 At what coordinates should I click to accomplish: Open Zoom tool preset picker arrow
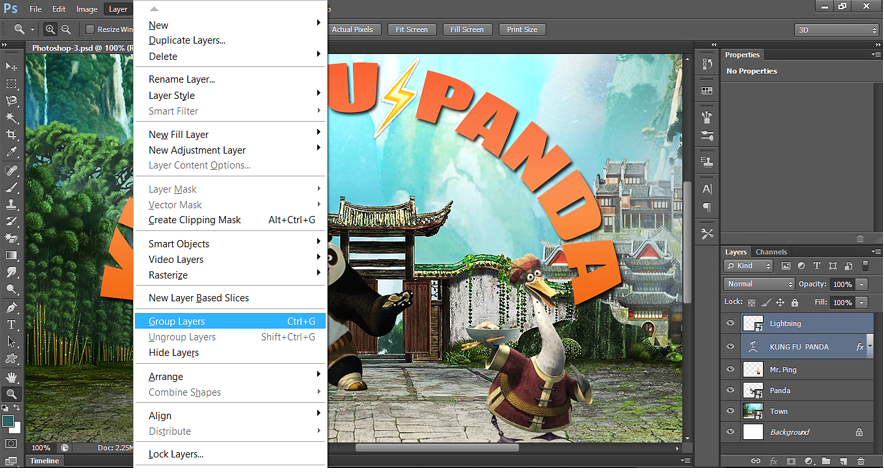(x=32, y=29)
